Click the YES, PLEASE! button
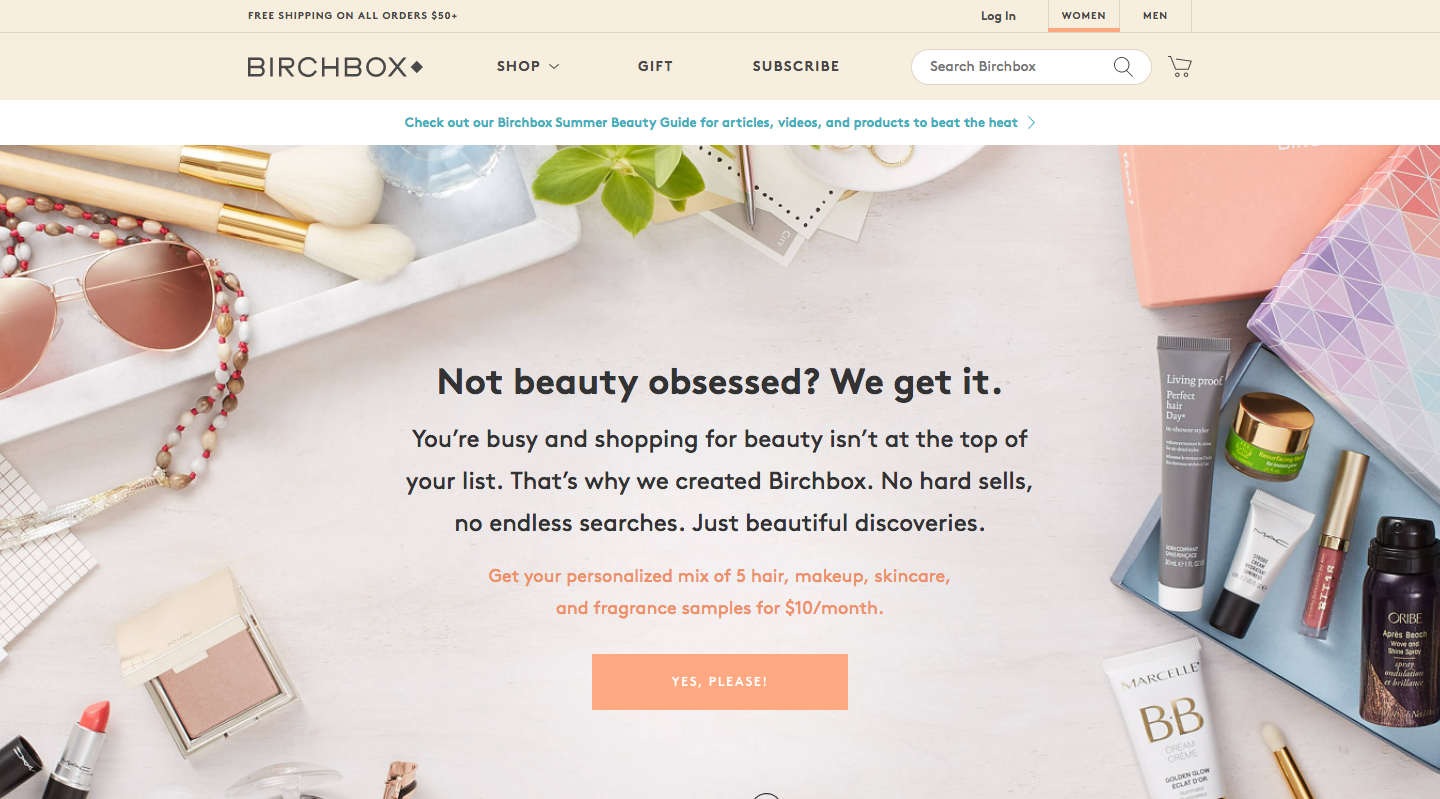 [720, 682]
